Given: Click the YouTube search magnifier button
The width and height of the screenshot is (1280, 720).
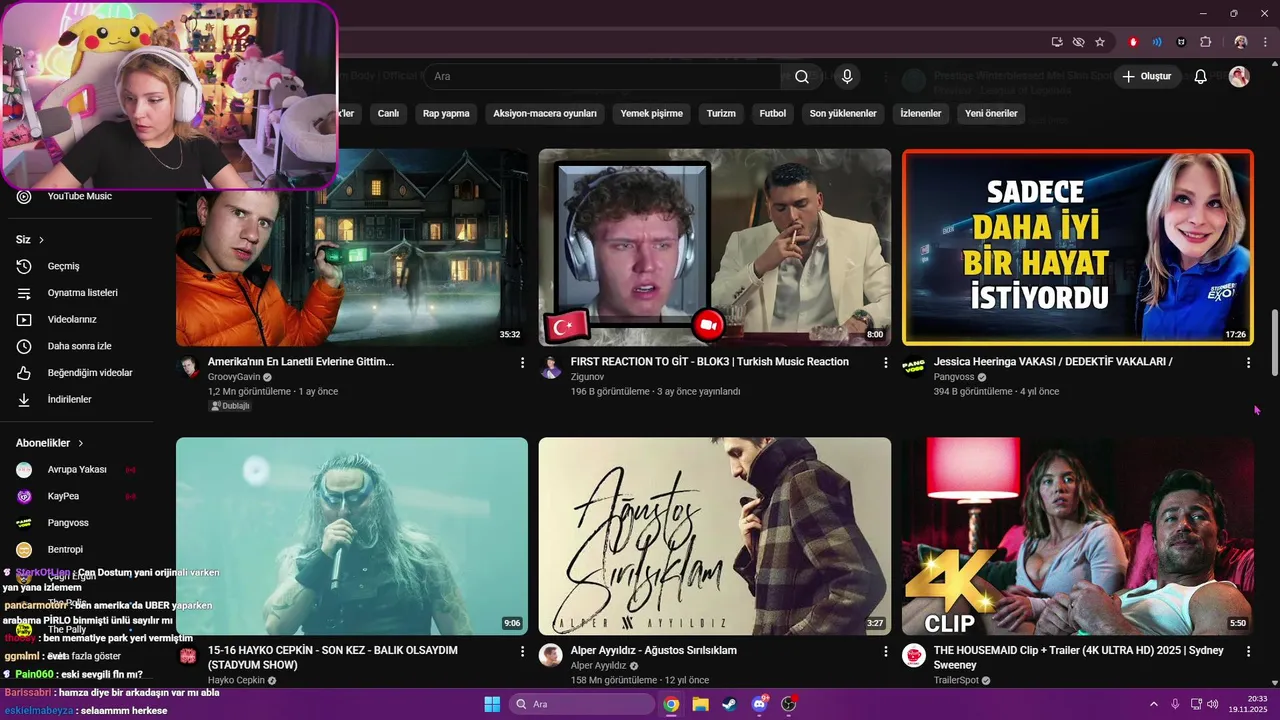Looking at the screenshot, I should [802, 77].
